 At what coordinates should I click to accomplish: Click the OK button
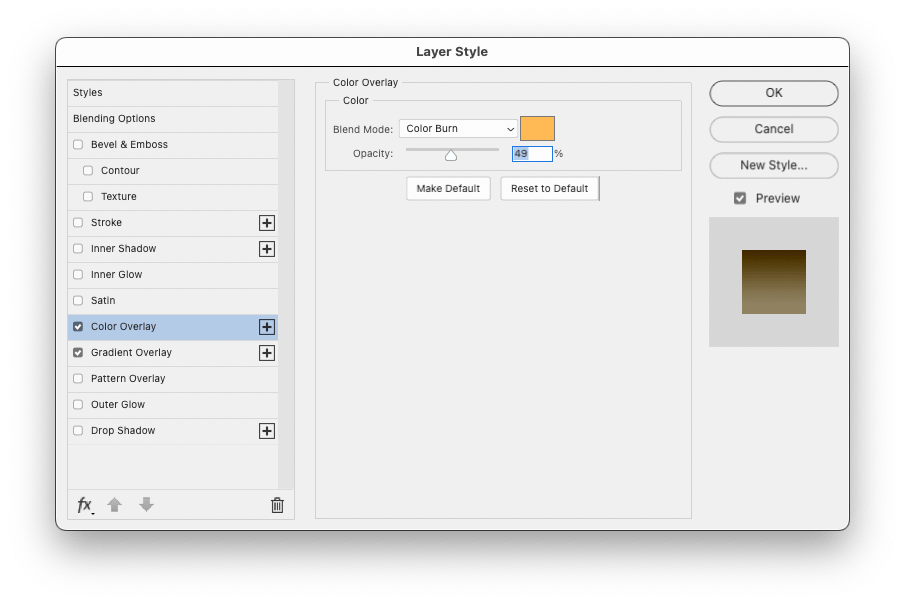(x=773, y=92)
